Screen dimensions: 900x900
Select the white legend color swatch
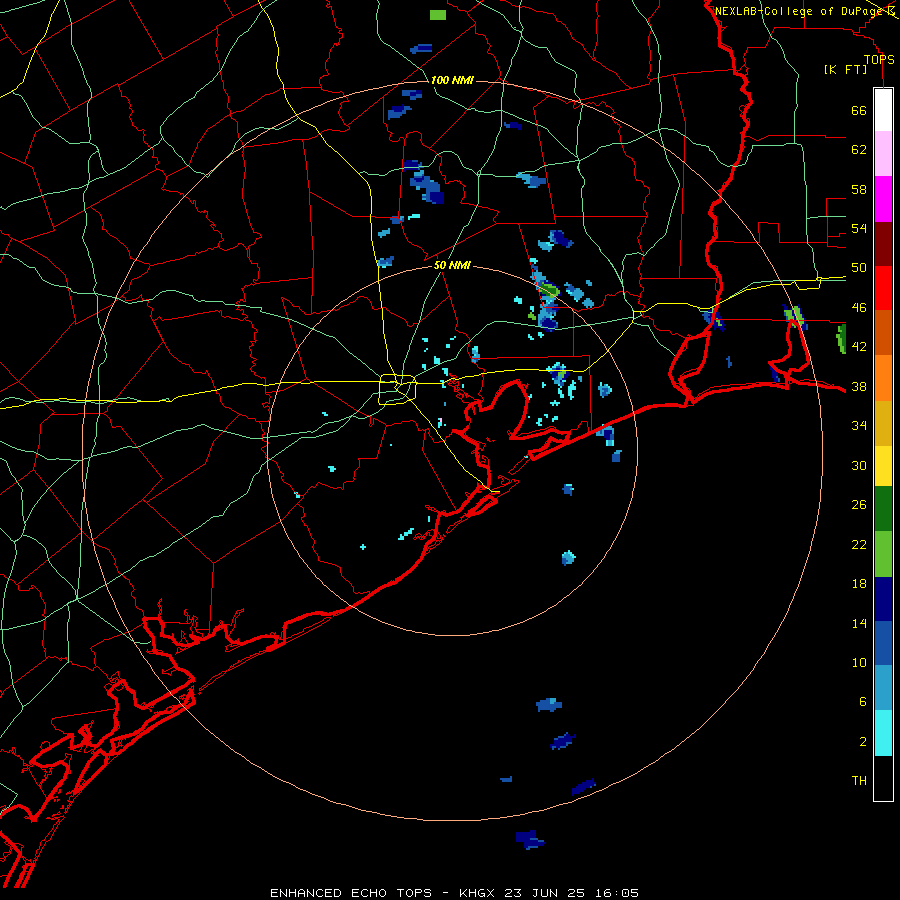pyautogui.click(x=883, y=110)
